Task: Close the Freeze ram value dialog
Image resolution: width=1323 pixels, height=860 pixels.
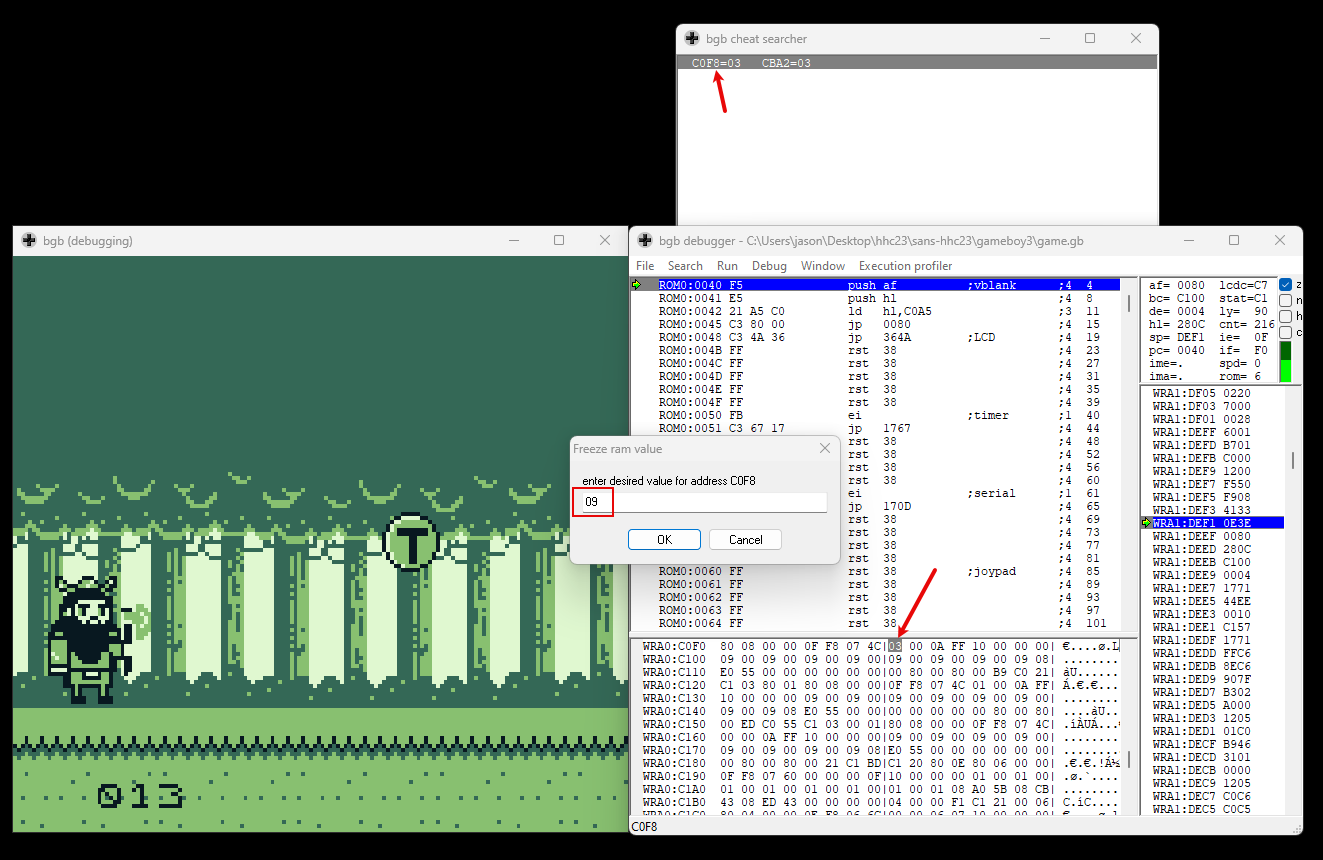Action: click(x=824, y=449)
